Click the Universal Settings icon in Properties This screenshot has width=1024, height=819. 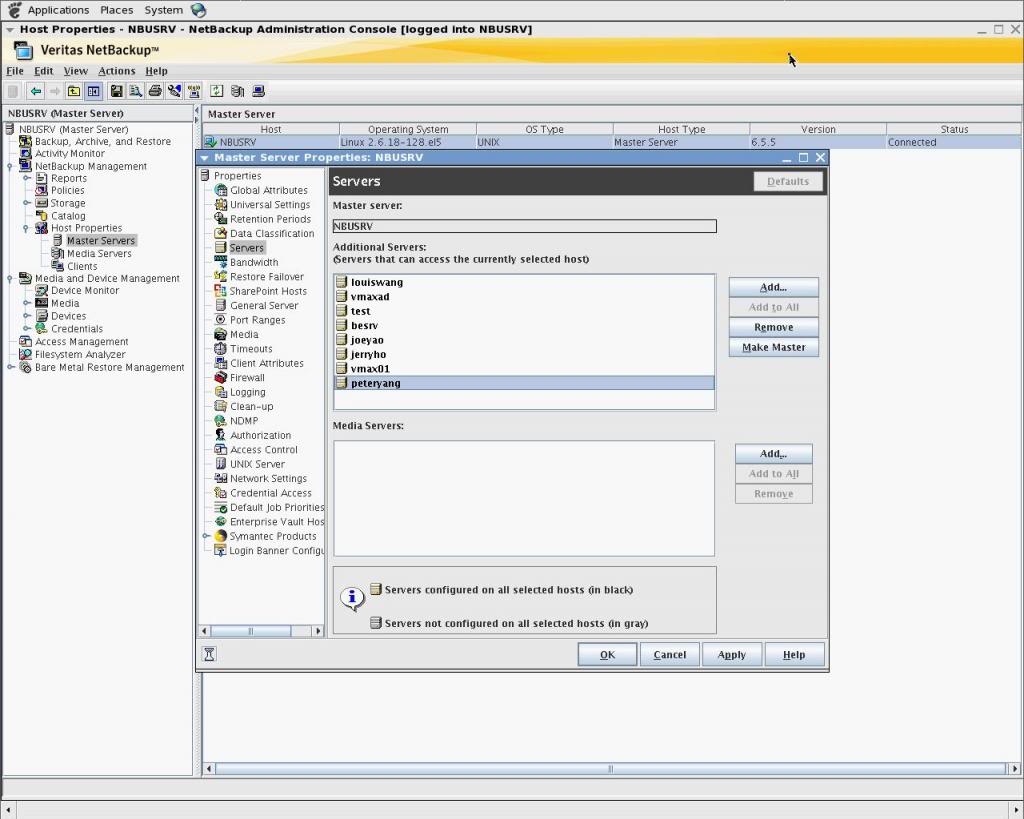[x=221, y=204]
